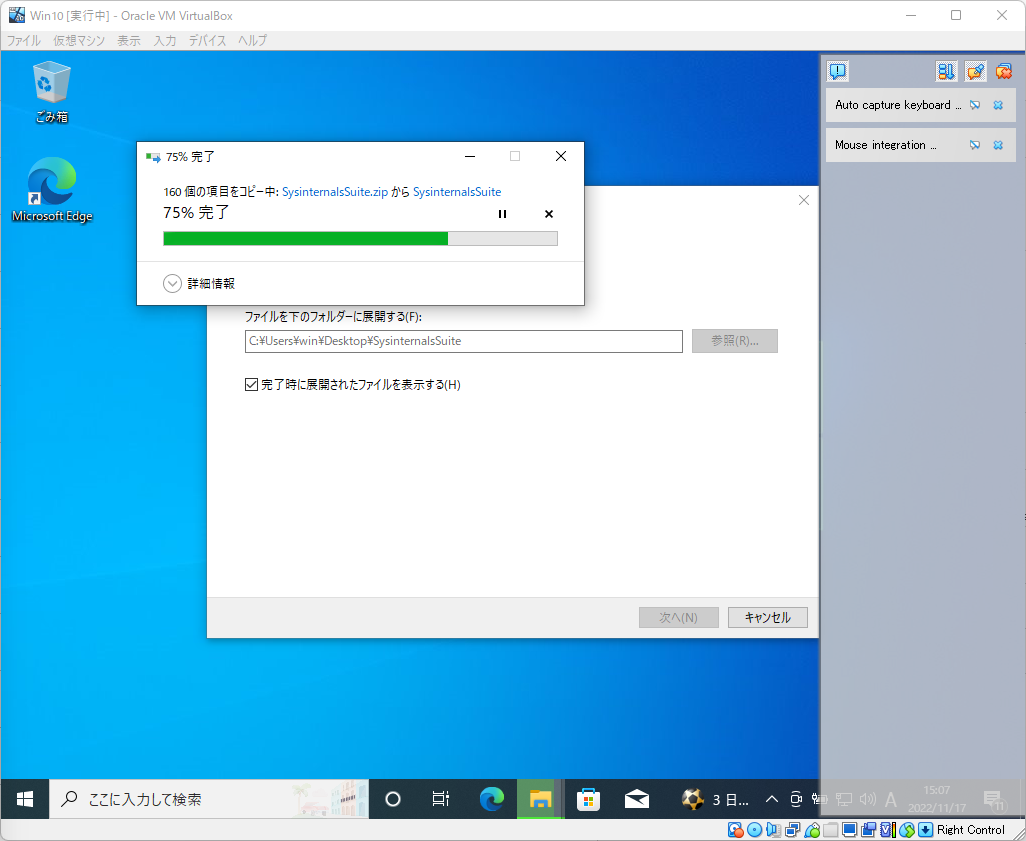Screen dimensions: 1026x841
Task: Click the キャンセル button in wizard
Action: 768,617
